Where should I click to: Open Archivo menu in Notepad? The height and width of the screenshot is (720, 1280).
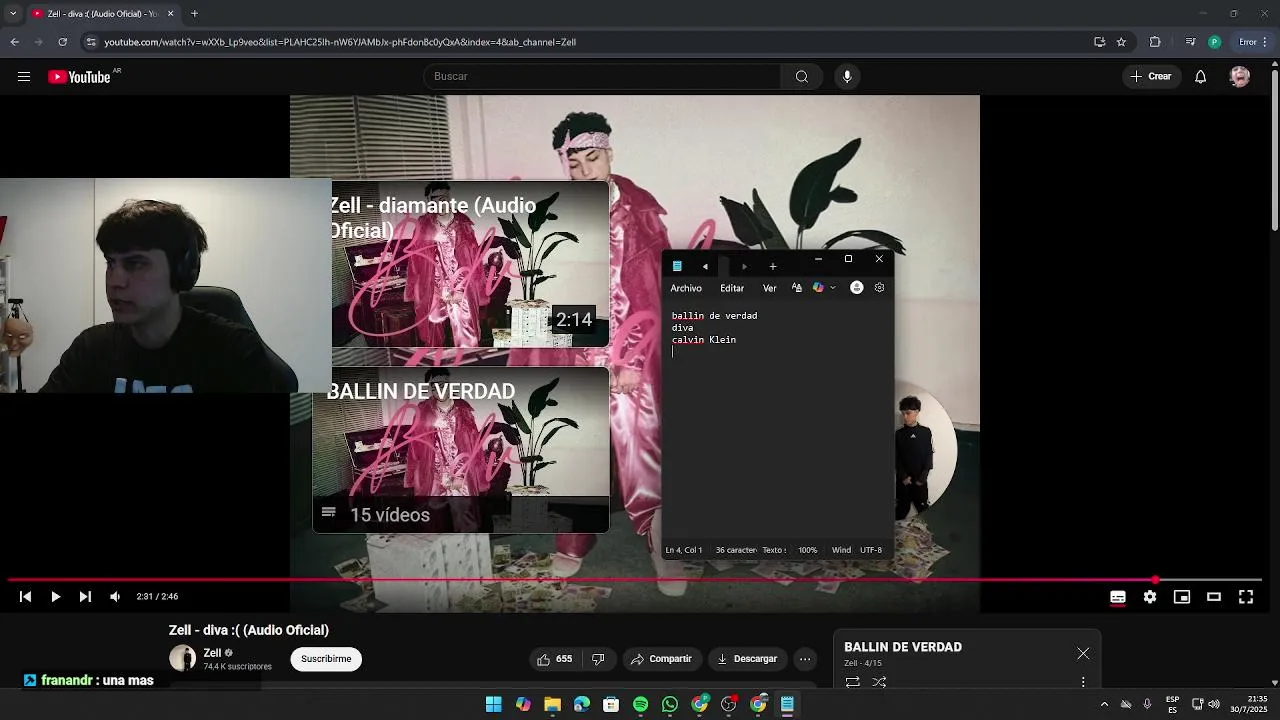[x=686, y=288]
